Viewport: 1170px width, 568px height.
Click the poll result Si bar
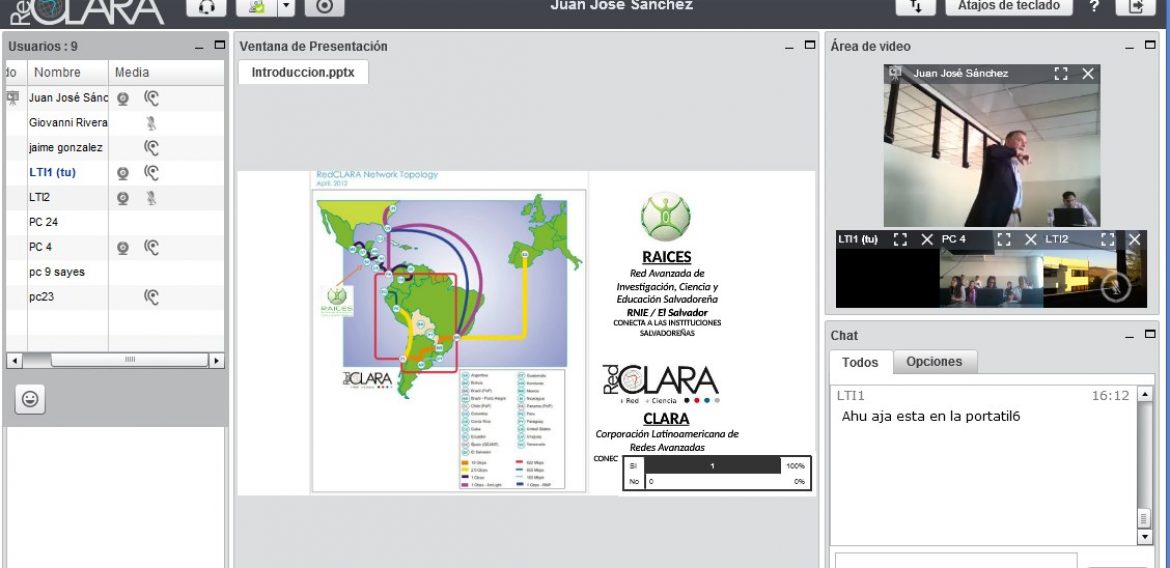pyautogui.click(x=712, y=466)
